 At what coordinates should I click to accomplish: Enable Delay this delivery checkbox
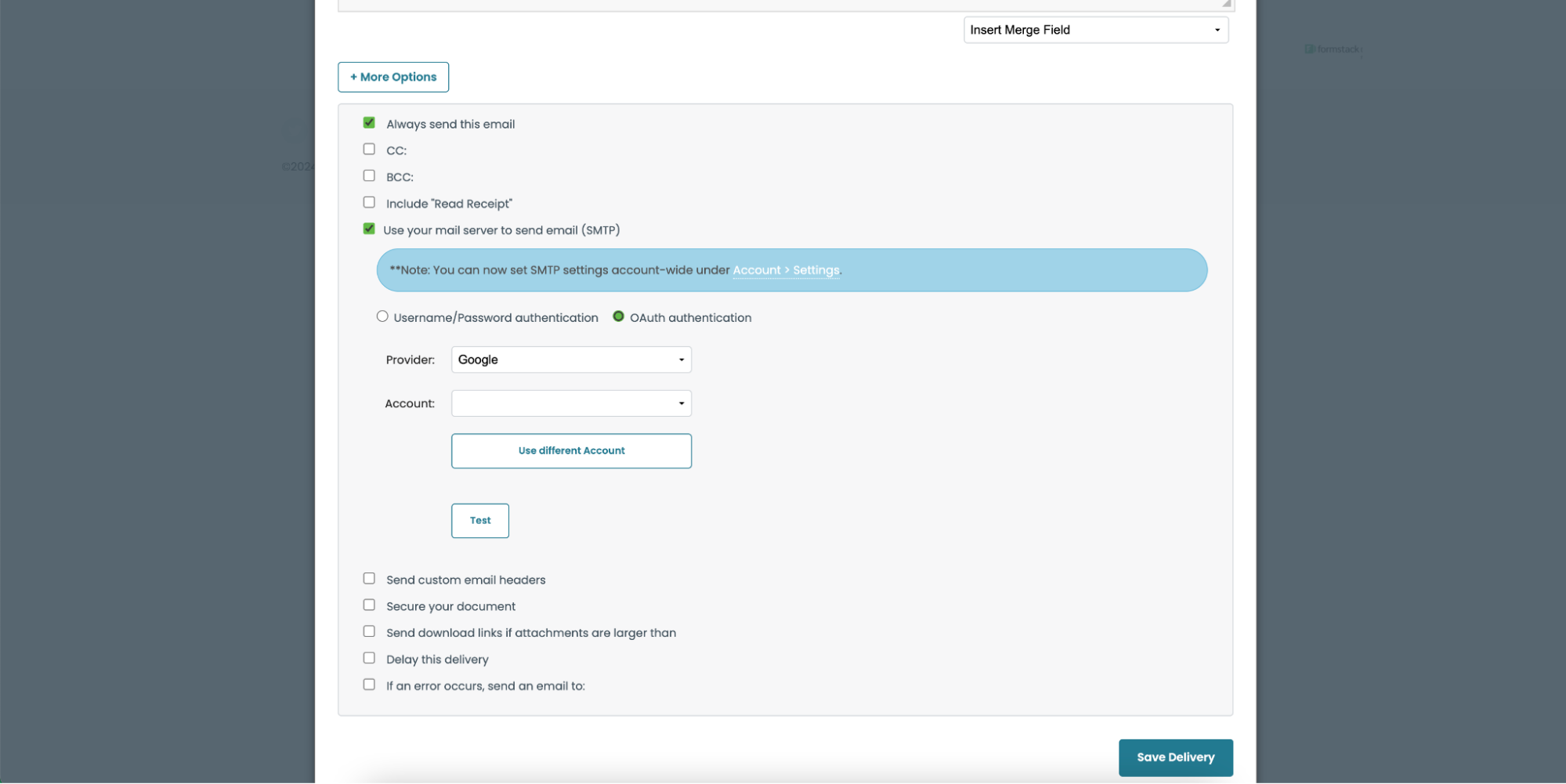click(369, 659)
